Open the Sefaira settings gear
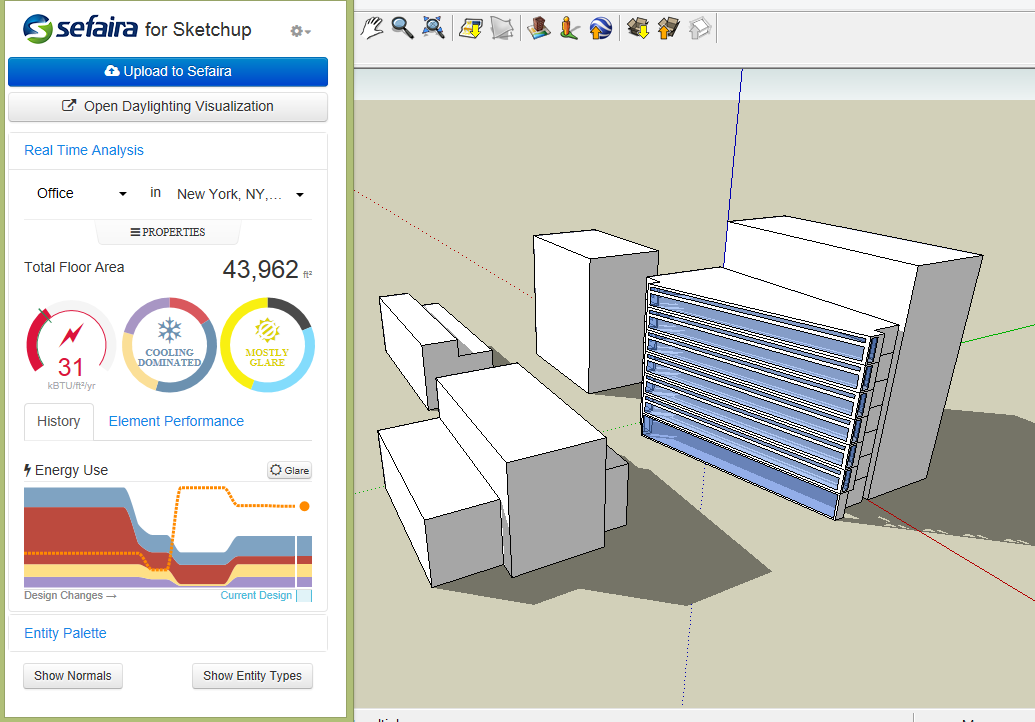1035x722 pixels. click(x=297, y=31)
